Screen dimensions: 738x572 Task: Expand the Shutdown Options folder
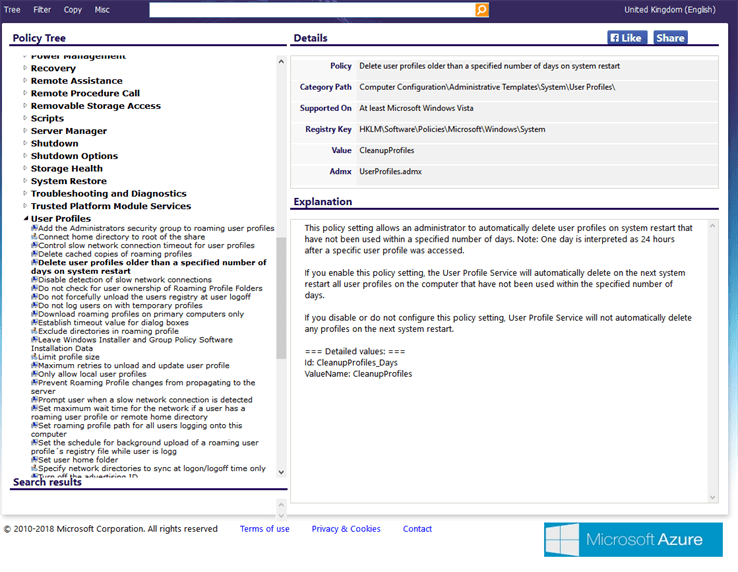point(25,155)
